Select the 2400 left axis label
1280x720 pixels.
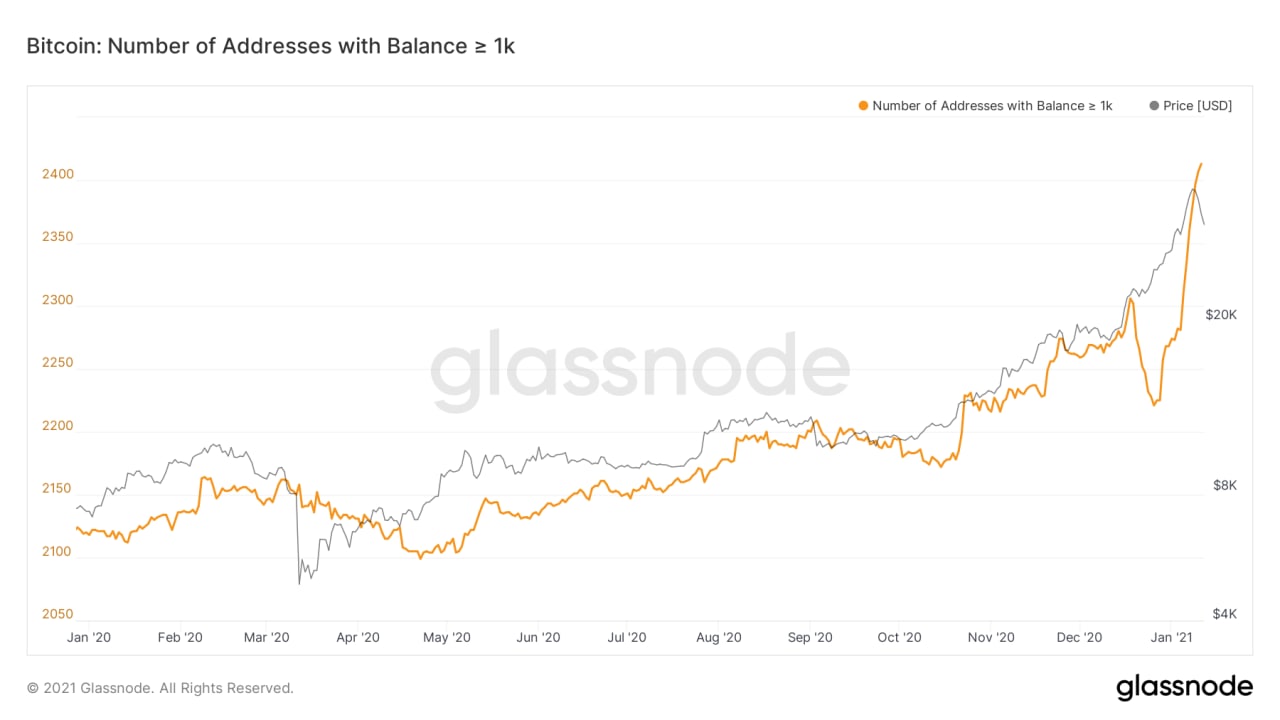(x=58, y=175)
